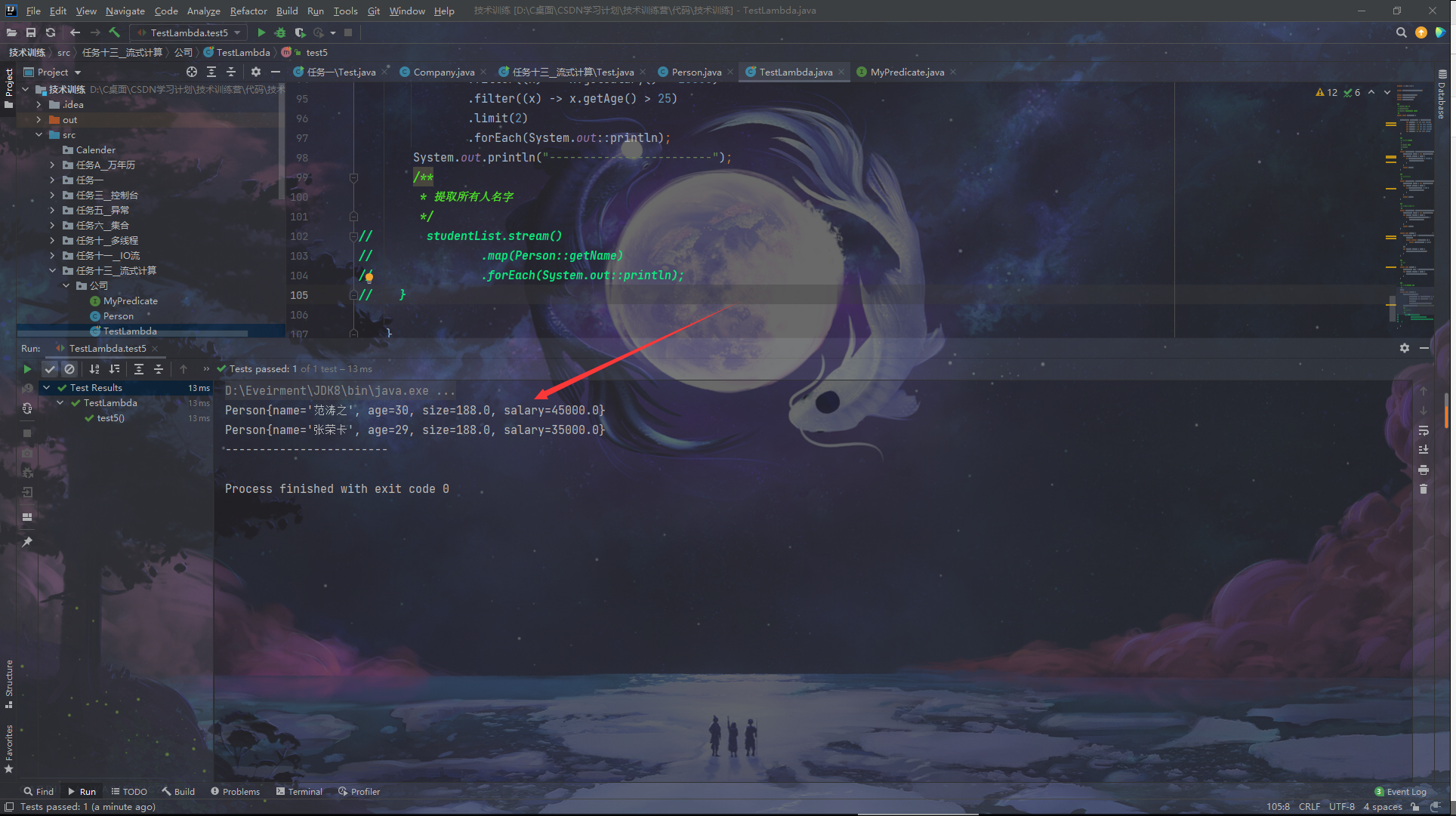
Task: Navigate back with the left arrow
Action: (x=75, y=32)
